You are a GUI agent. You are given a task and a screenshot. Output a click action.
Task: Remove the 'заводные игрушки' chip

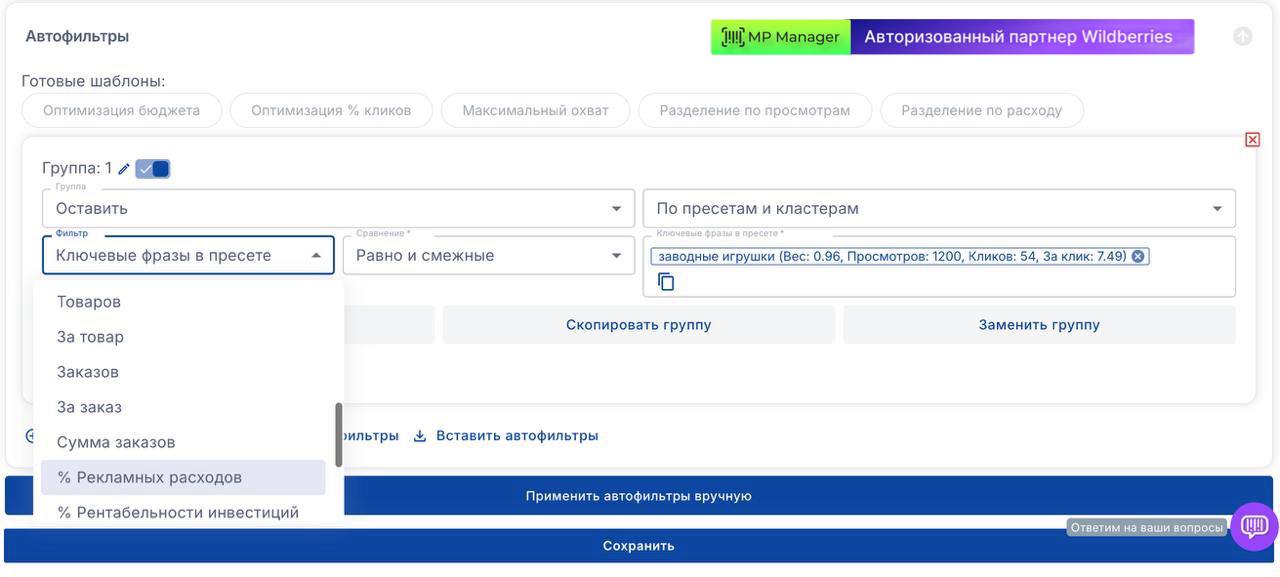1138,256
